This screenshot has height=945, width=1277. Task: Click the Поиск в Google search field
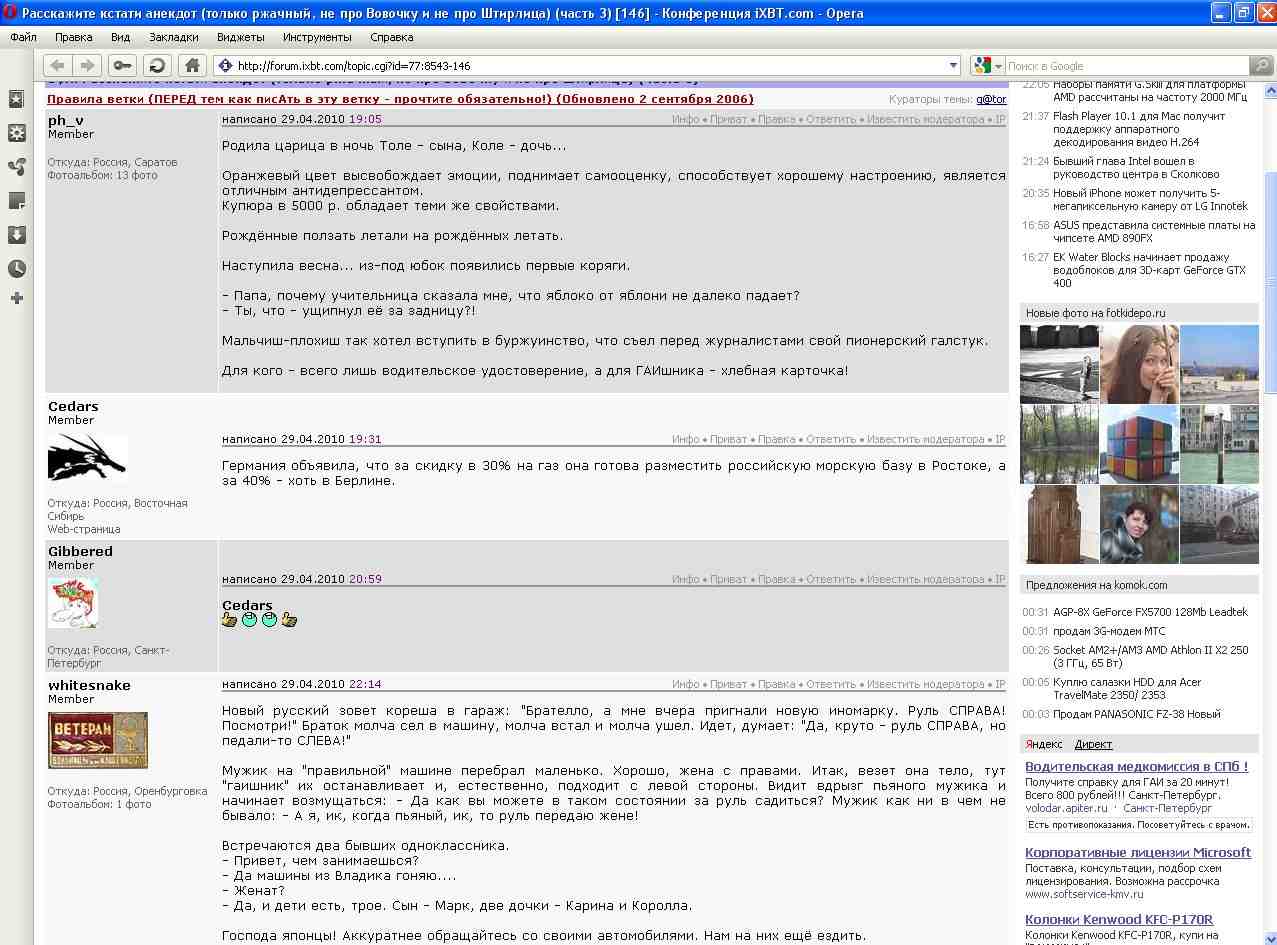pos(1127,66)
